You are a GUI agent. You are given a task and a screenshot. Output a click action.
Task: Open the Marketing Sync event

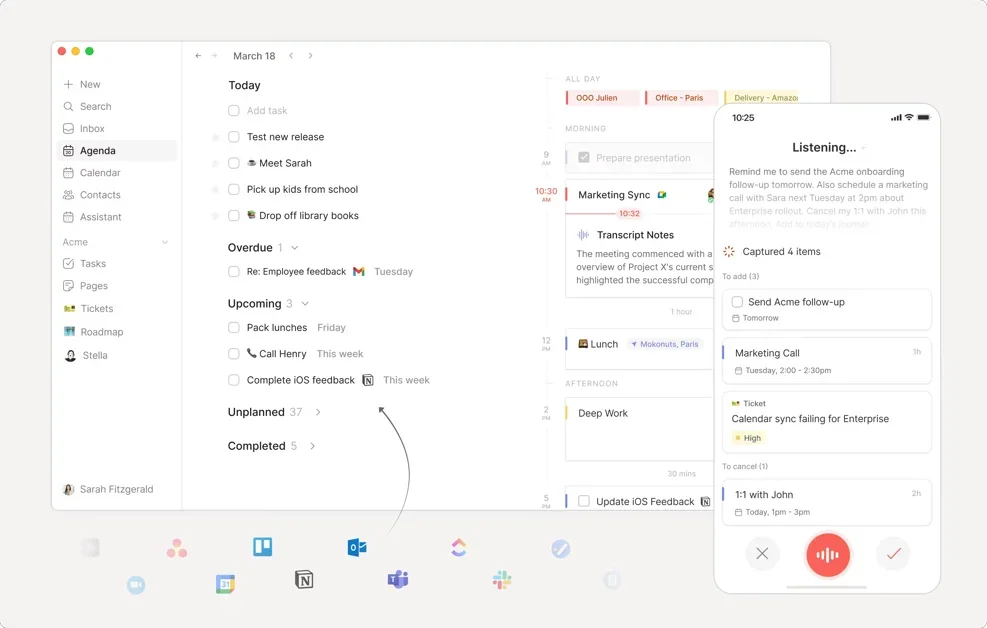(x=614, y=195)
